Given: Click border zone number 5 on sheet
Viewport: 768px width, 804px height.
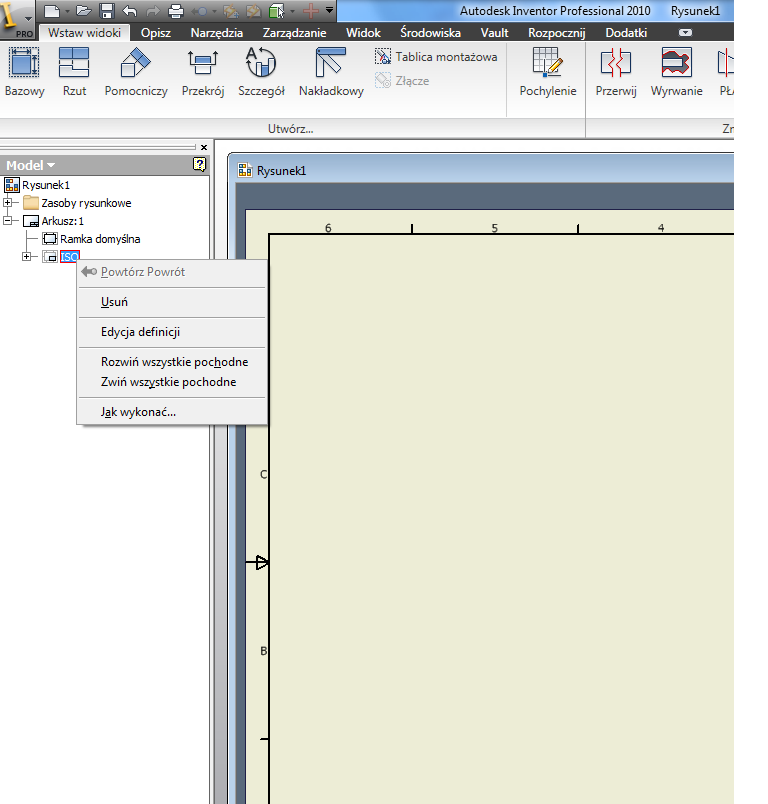Looking at the screenshot, I should (494, 228).
